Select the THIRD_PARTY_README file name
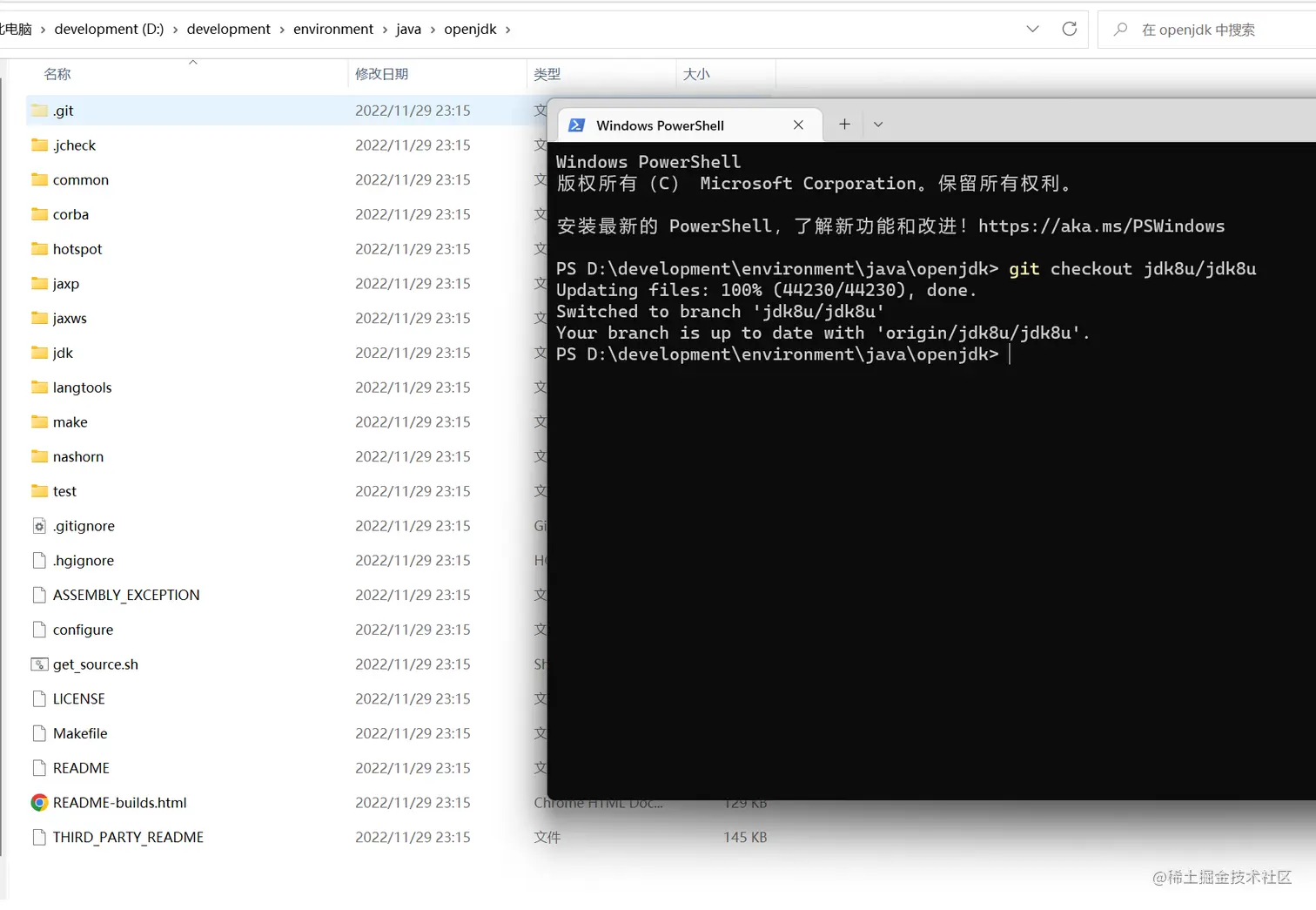 [128, 837]
